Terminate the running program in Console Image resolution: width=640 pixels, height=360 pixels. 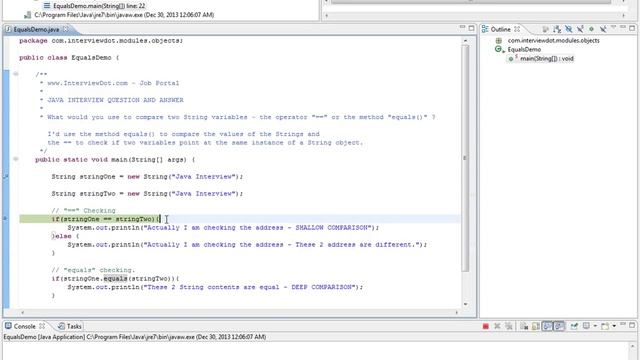485,326
